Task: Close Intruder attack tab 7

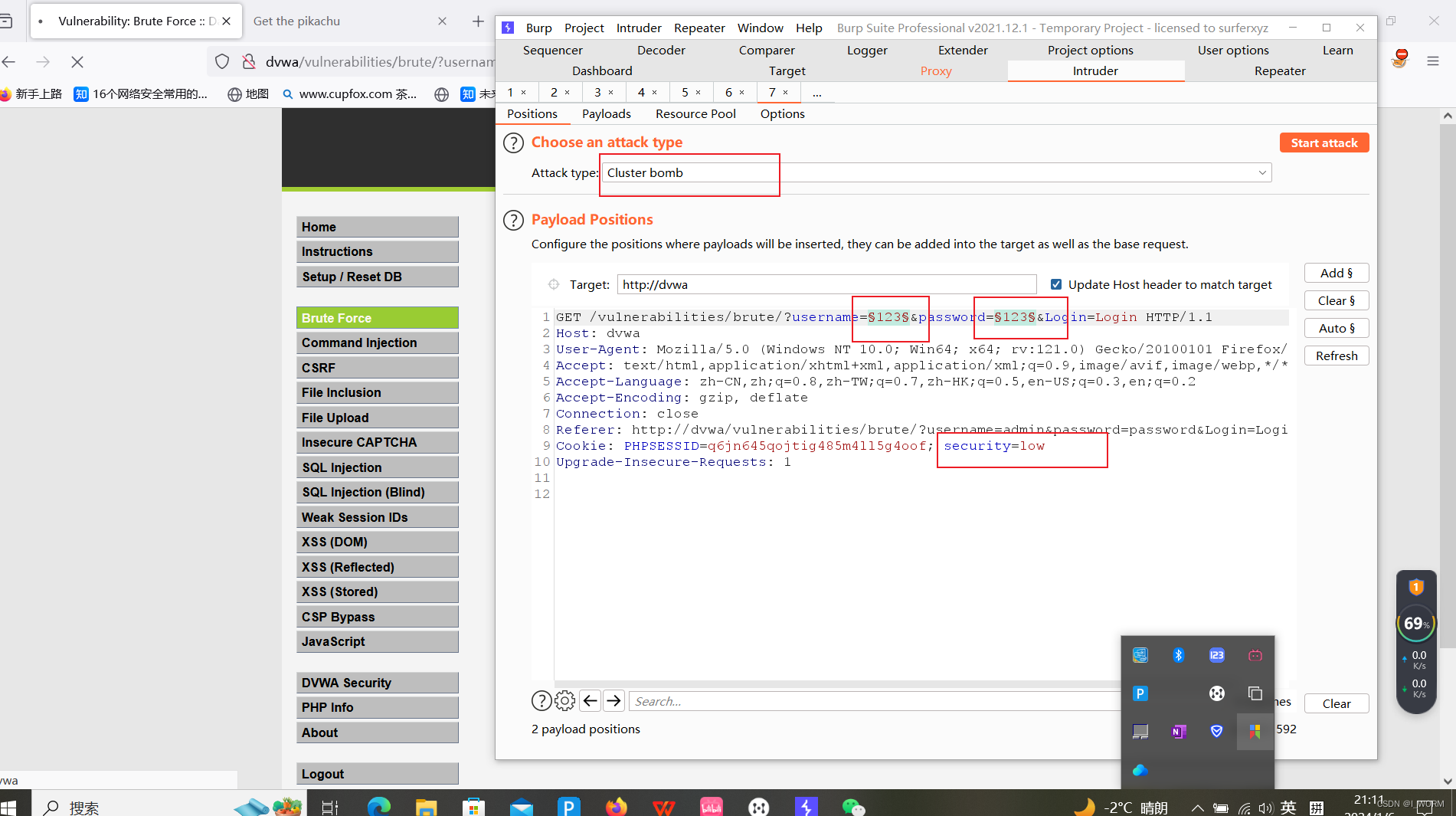Action: click(x=786, y=93)
